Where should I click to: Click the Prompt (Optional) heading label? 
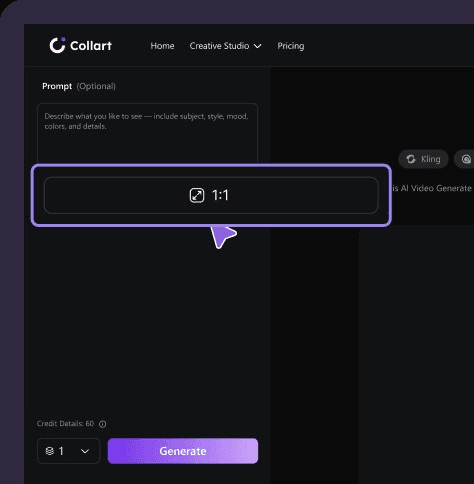79,86
